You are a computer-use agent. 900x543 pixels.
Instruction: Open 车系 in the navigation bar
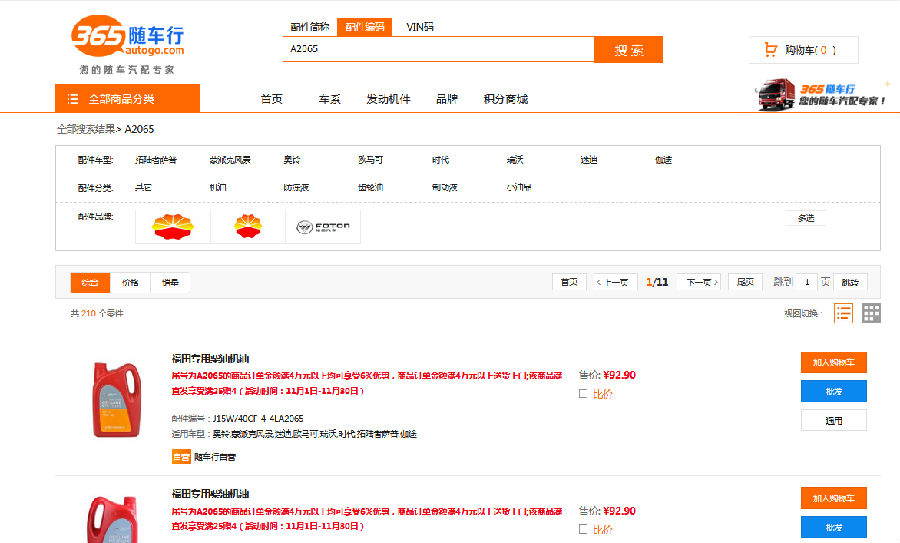329,99
